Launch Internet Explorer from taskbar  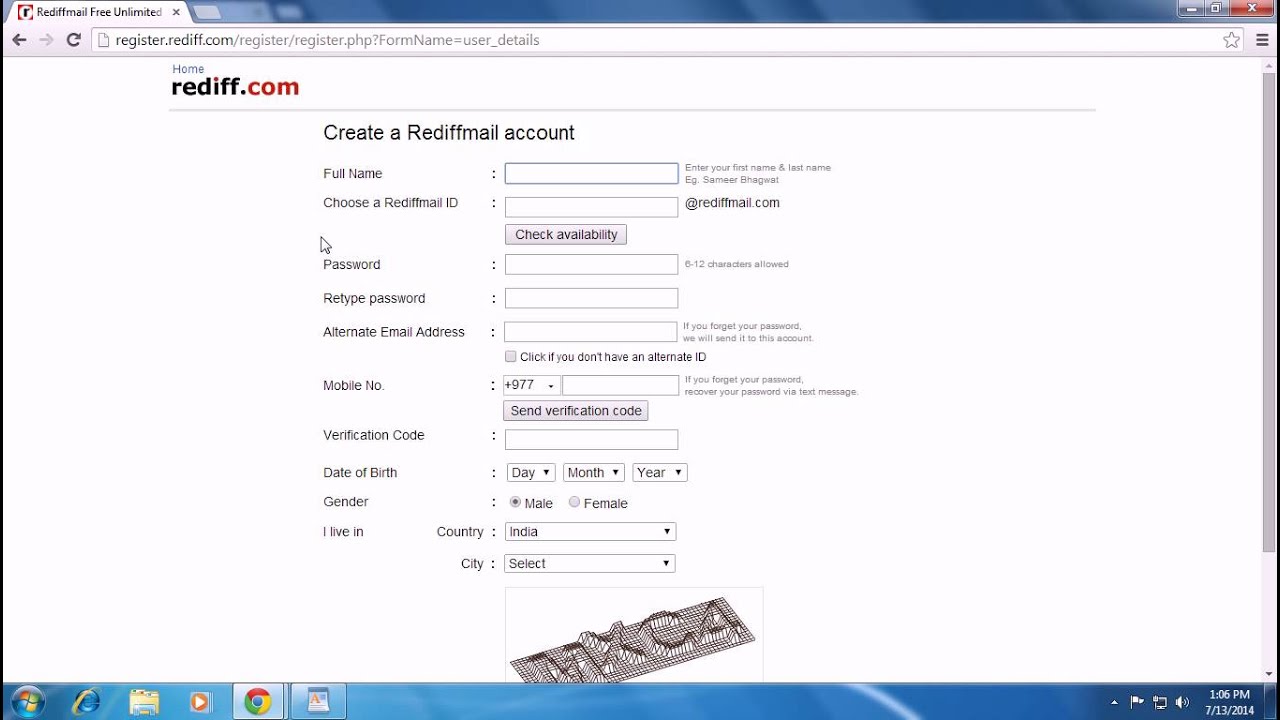(86, 701)
